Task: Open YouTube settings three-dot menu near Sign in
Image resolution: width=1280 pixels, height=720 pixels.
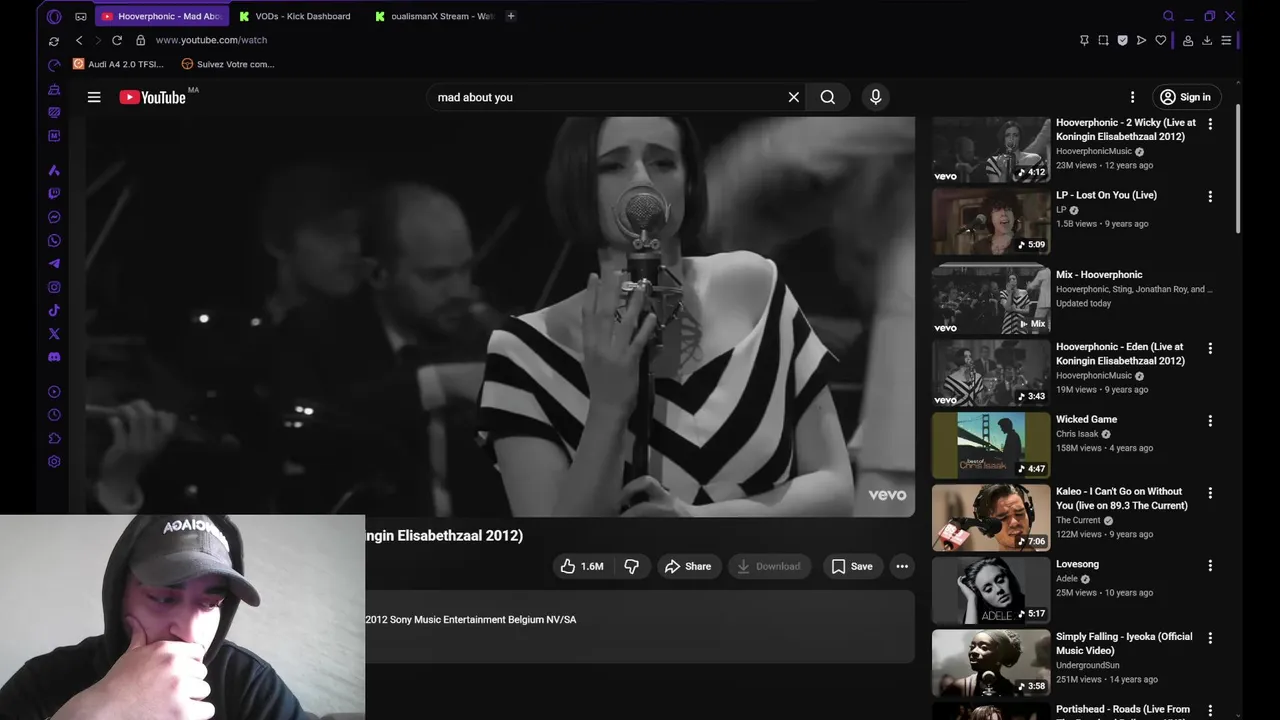Action: [x=1132, y=97]
